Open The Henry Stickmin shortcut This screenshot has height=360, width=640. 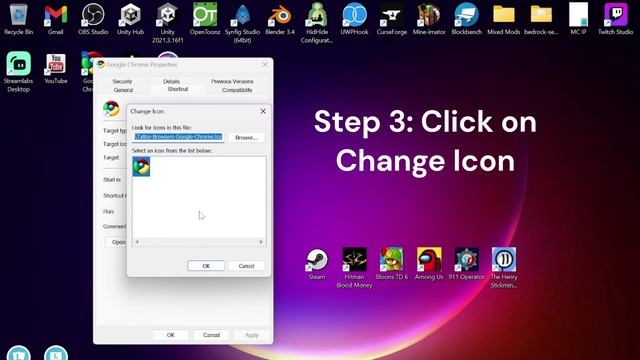click(x=504, y=268)
